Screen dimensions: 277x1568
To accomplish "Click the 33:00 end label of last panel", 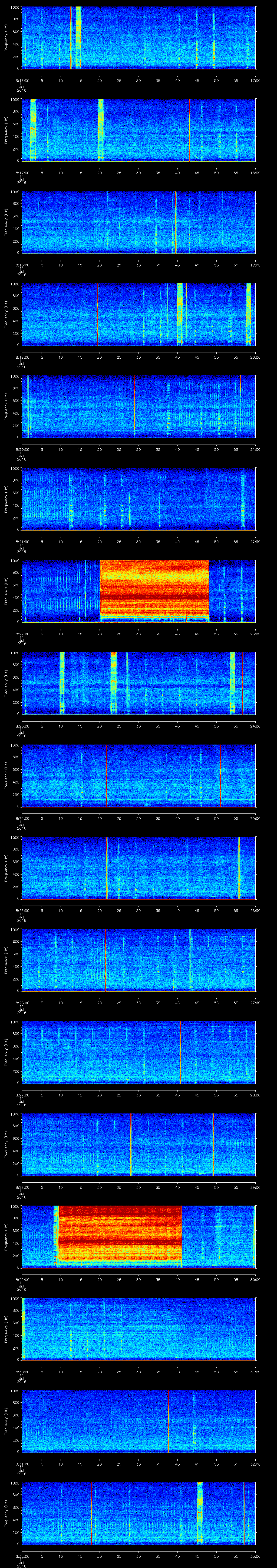I will click(255, 1556).
